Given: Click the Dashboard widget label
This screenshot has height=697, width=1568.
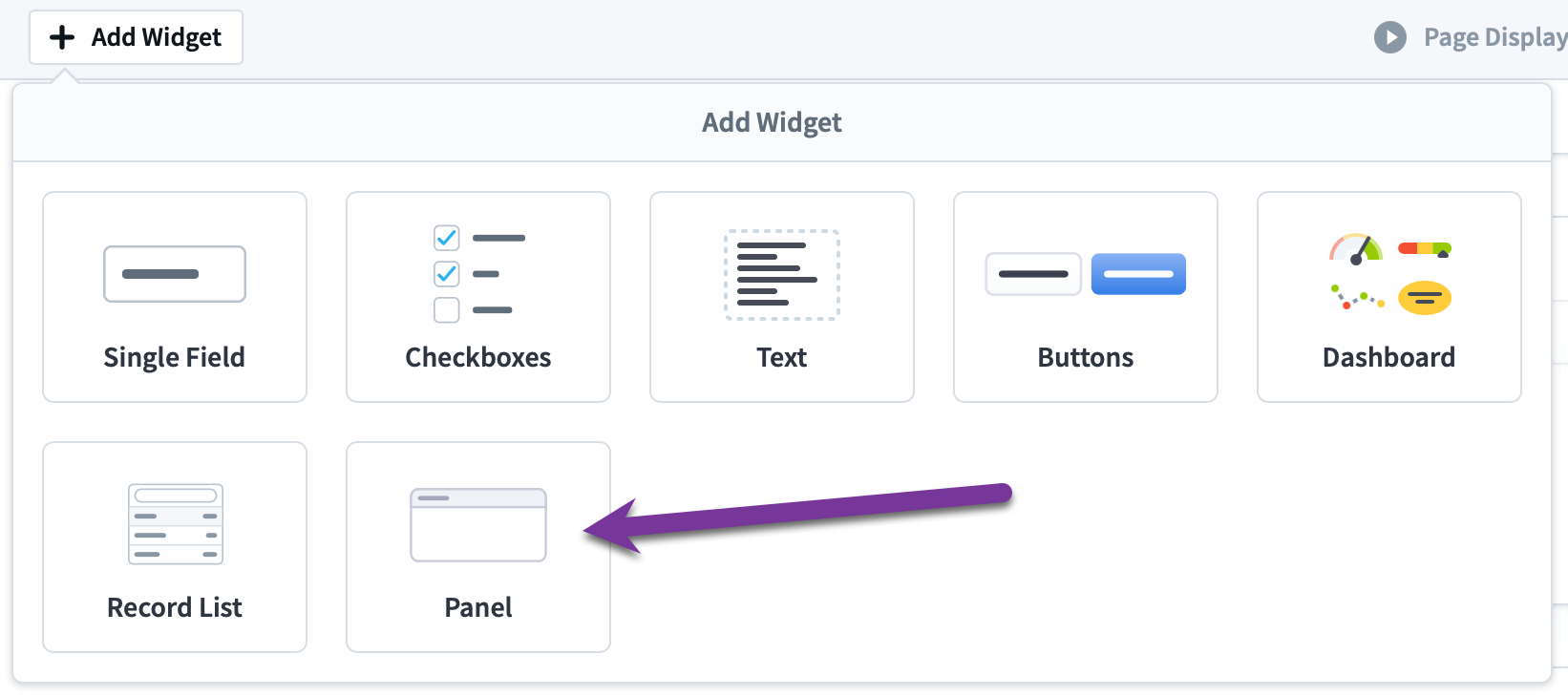Looking at the screenshot, I should coord(1389,357).
